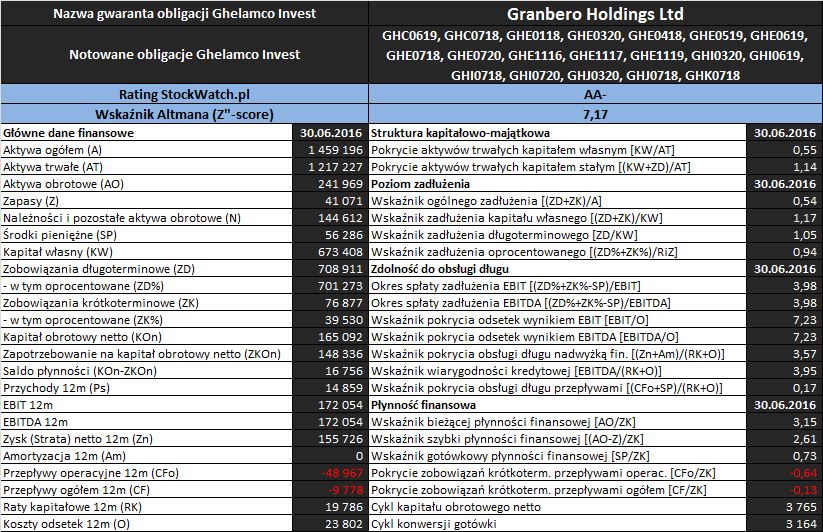Select the value '701 273'
This screenshot has height=532, width=823.
[340, 286]
